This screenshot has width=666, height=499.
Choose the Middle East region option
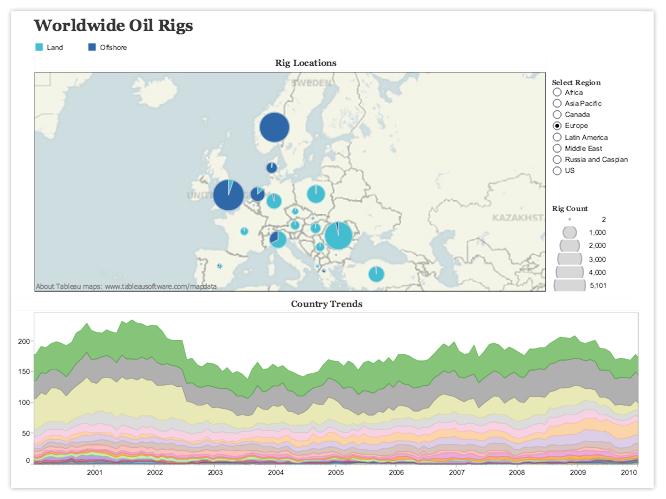tap(557, 149)
